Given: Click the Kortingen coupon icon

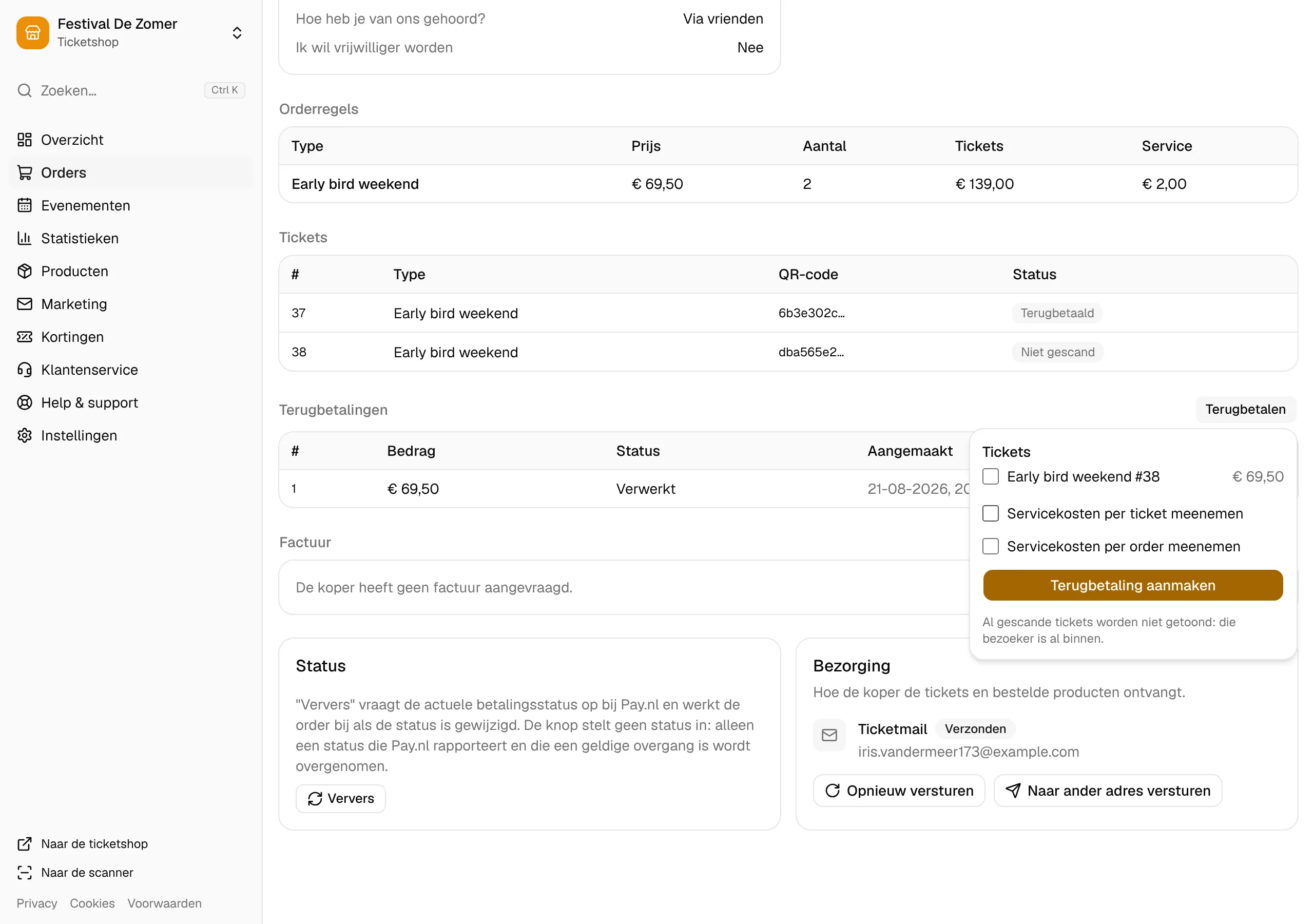Looking at the screenshot, I should [x=25, y=337].
